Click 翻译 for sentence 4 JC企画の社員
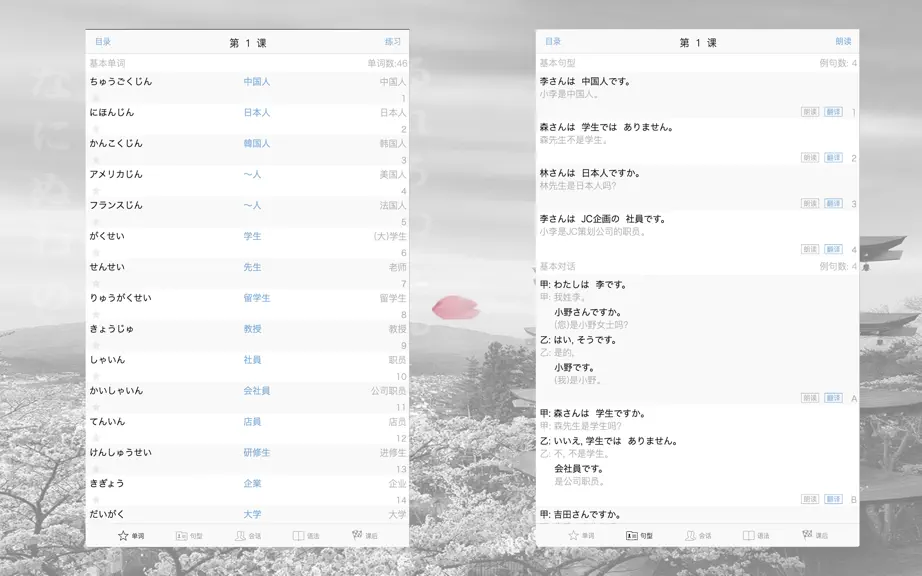 tap(833, 249)
